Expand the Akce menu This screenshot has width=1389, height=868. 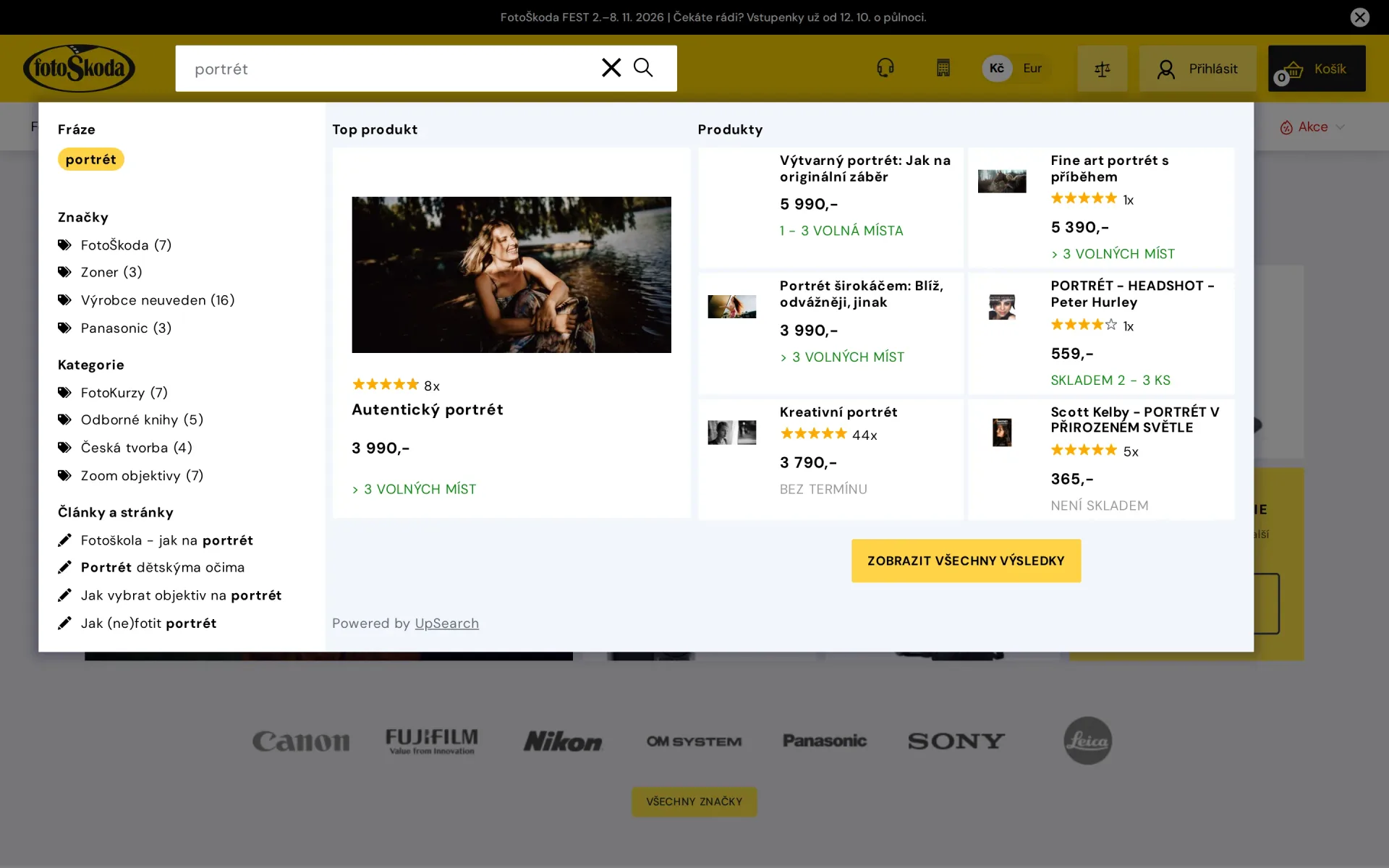pyautogui.click(x=1312, y=127)
